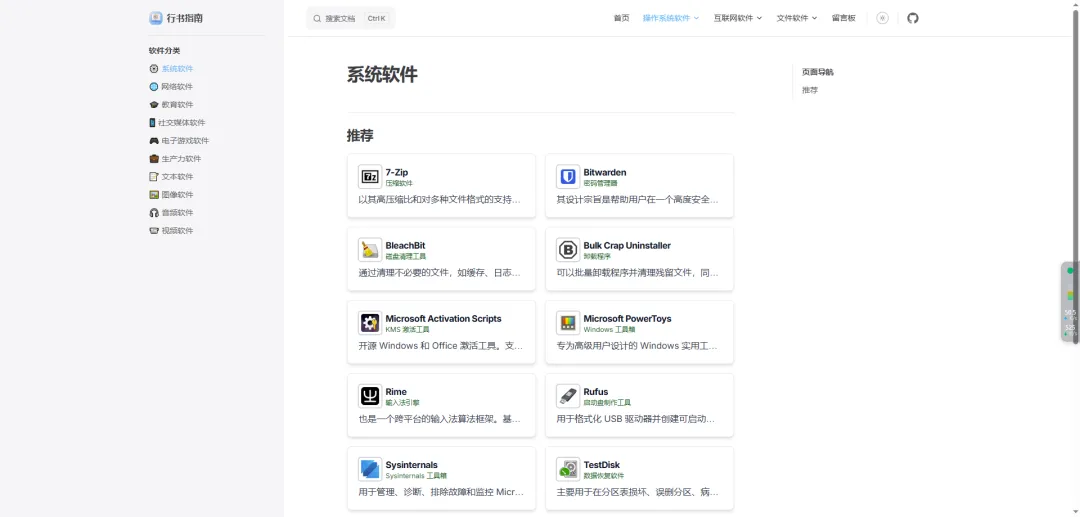1080x517 pixels.
Task: Click the 输入法引擎 tag under Rime
Action: point(402,403)
